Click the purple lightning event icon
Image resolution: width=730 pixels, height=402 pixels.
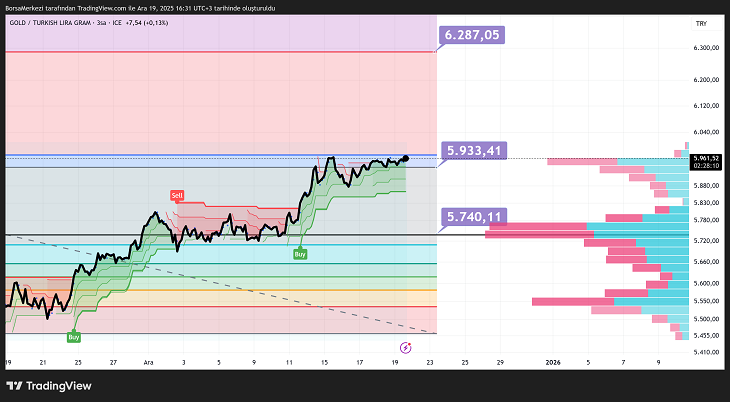(x=405, y=347)
